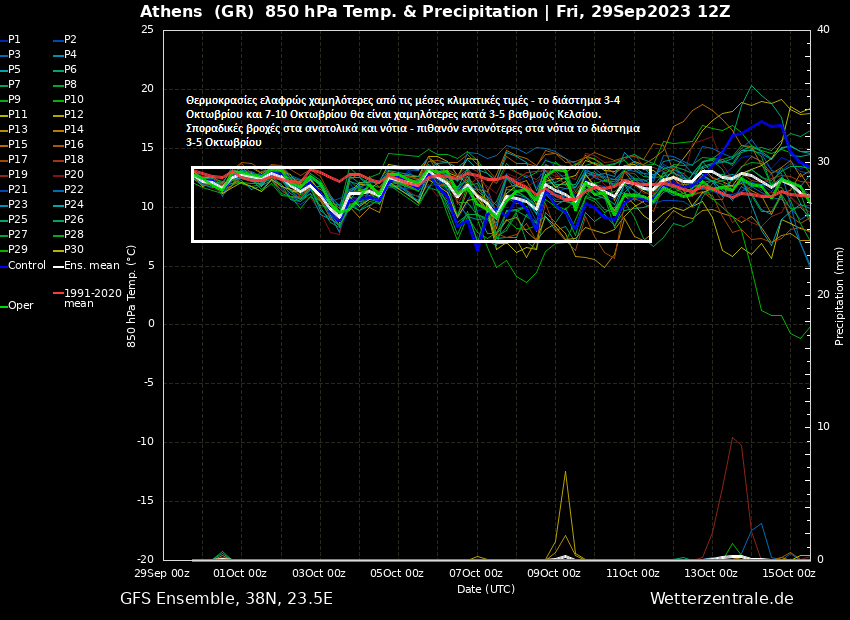Select the 09Oct 00z date tick label
This screenshot has height=620, width=850.
coord(553,573)
